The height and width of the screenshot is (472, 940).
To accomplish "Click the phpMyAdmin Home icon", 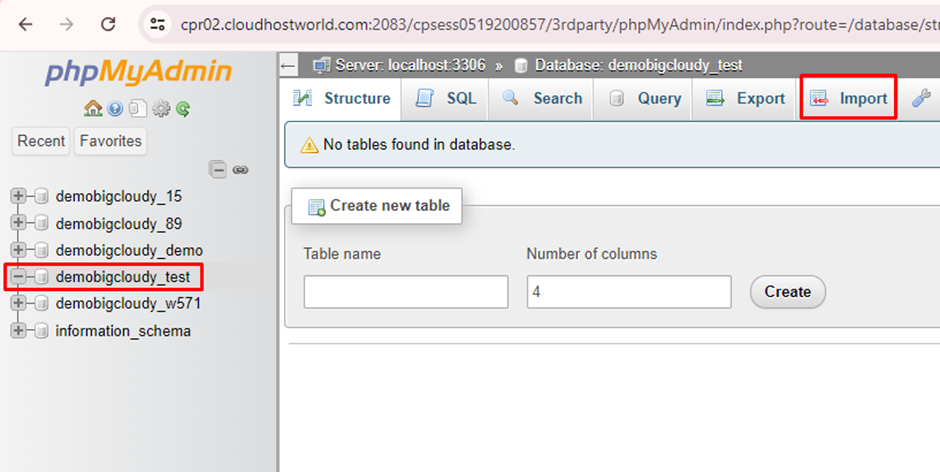I will point(92,109).
